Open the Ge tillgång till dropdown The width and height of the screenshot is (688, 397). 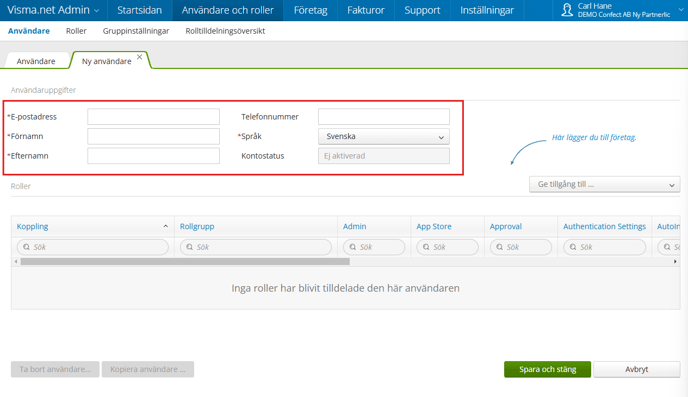point(605,184)
